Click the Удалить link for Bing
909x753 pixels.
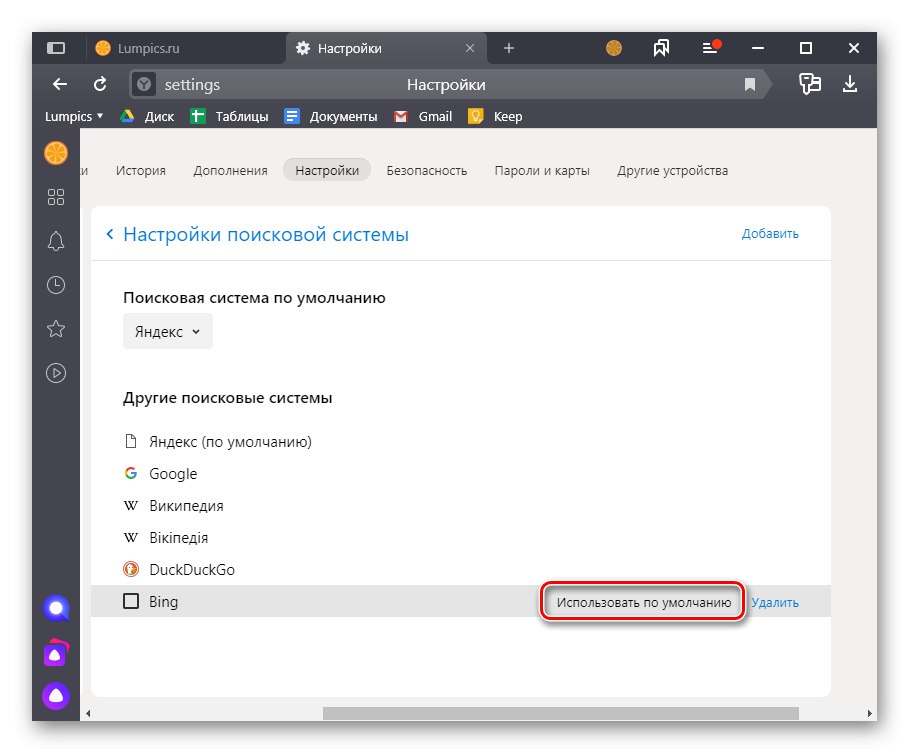tap(775, 603)
